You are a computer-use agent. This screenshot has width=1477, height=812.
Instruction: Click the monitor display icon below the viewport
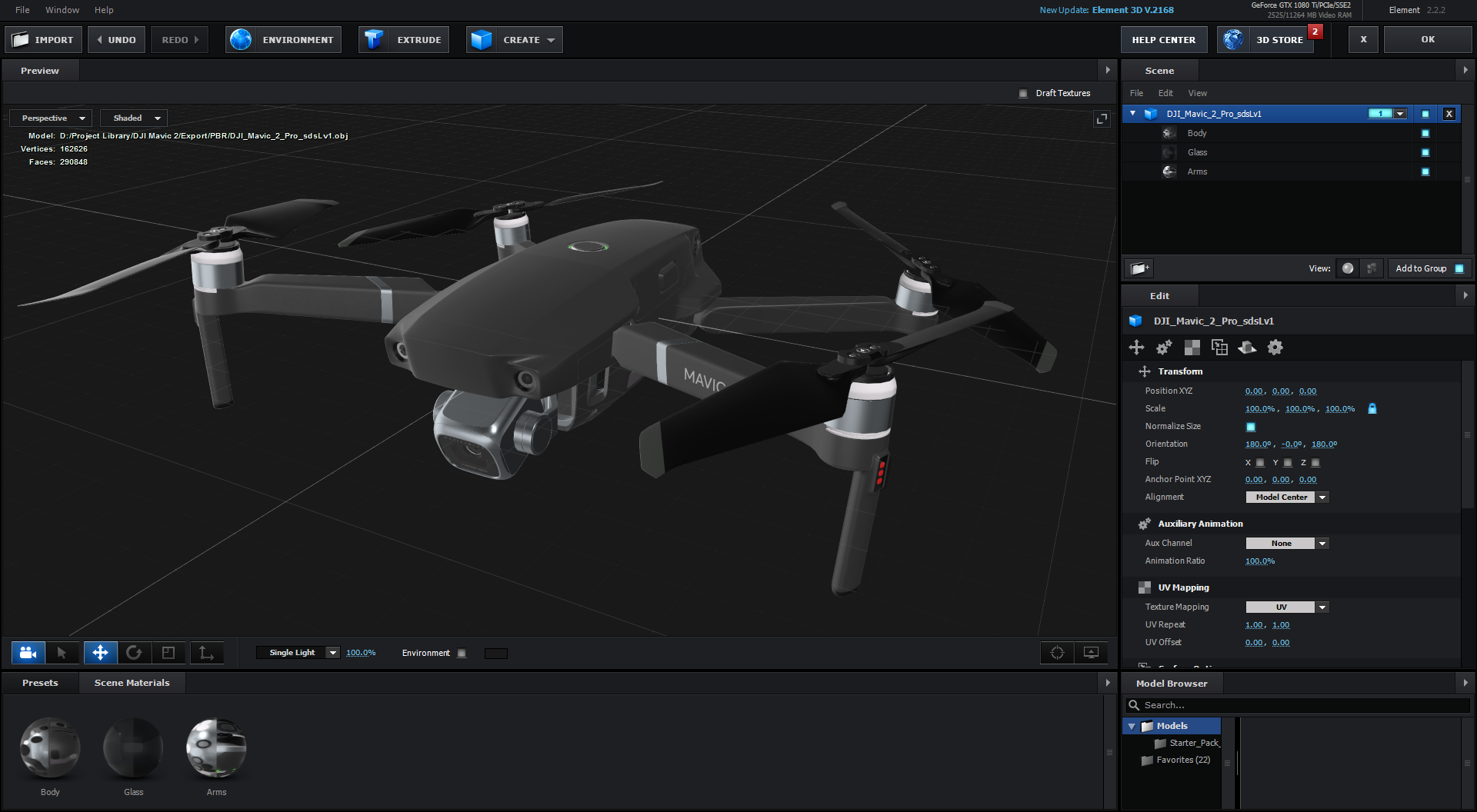(1091, 653)
